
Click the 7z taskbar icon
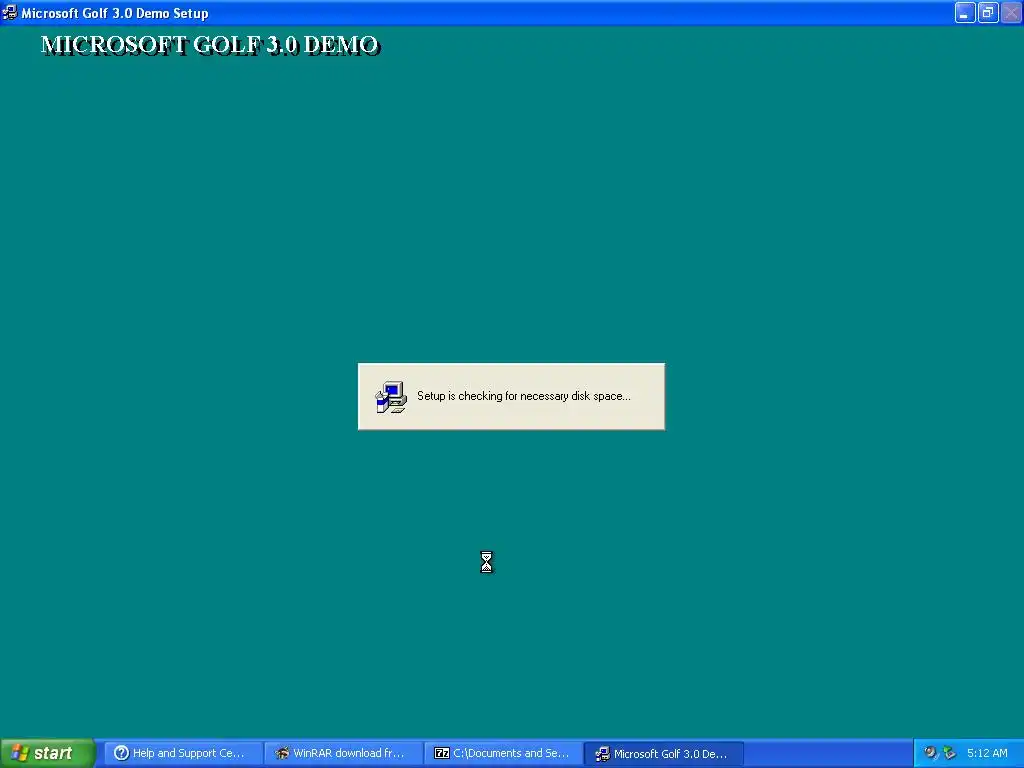point(442,753)
